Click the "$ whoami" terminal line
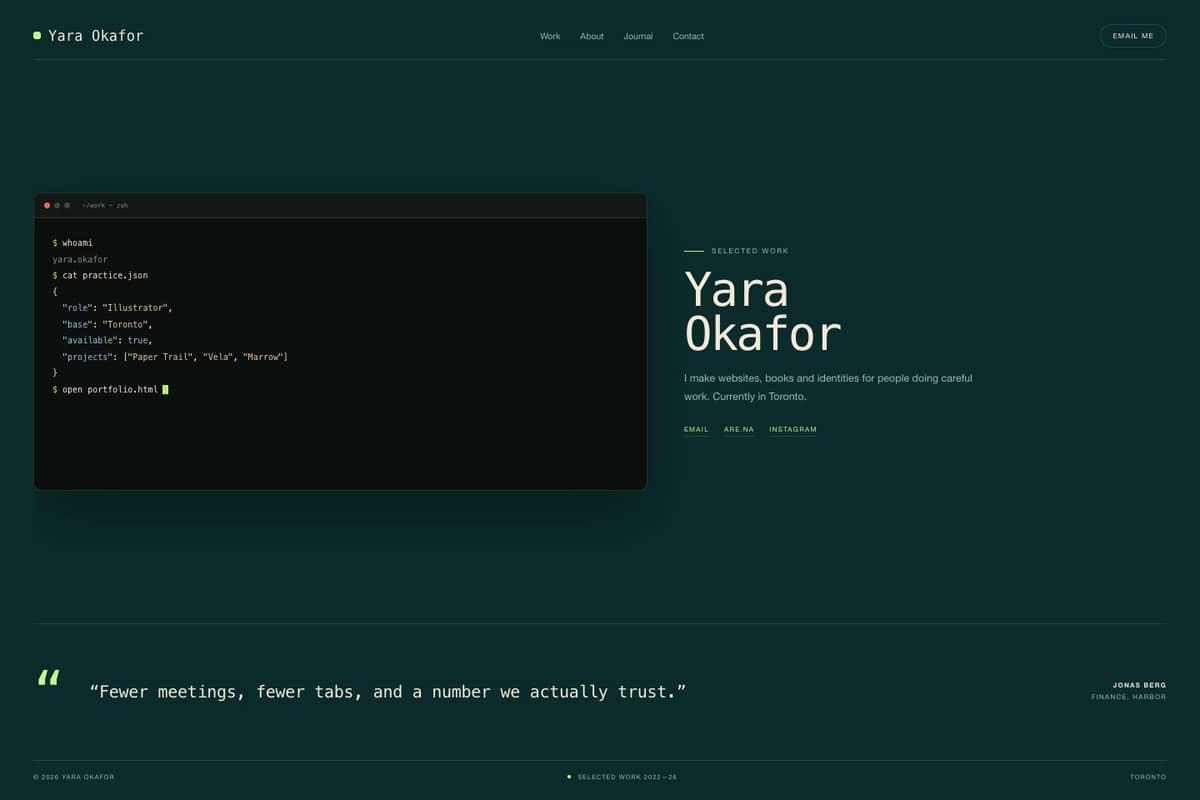This screenshot has width=1200, height=800. [73, 243]
